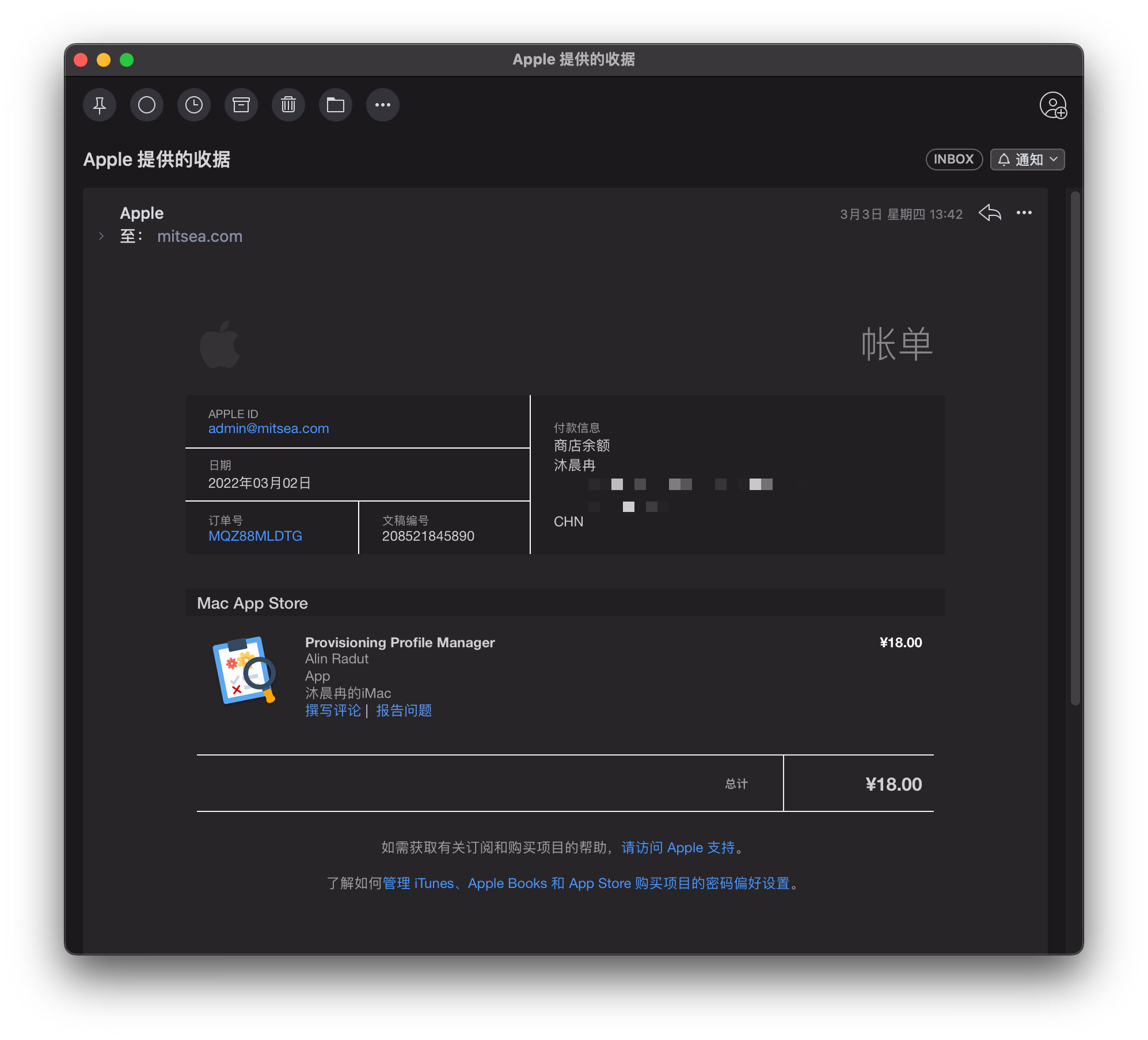
Task: Open order number MQZ88MLDTG link
Action: [x=255, y=536]
